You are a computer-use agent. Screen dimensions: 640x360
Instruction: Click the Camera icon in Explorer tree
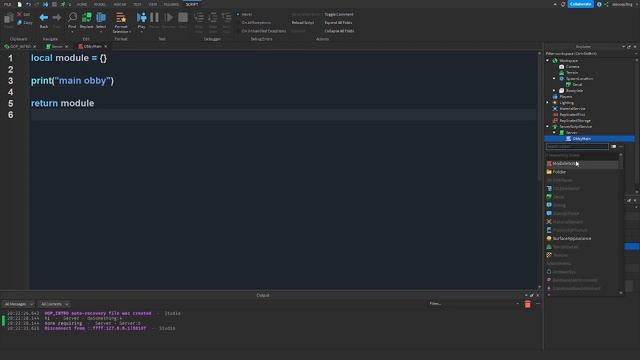click(562, 67)
